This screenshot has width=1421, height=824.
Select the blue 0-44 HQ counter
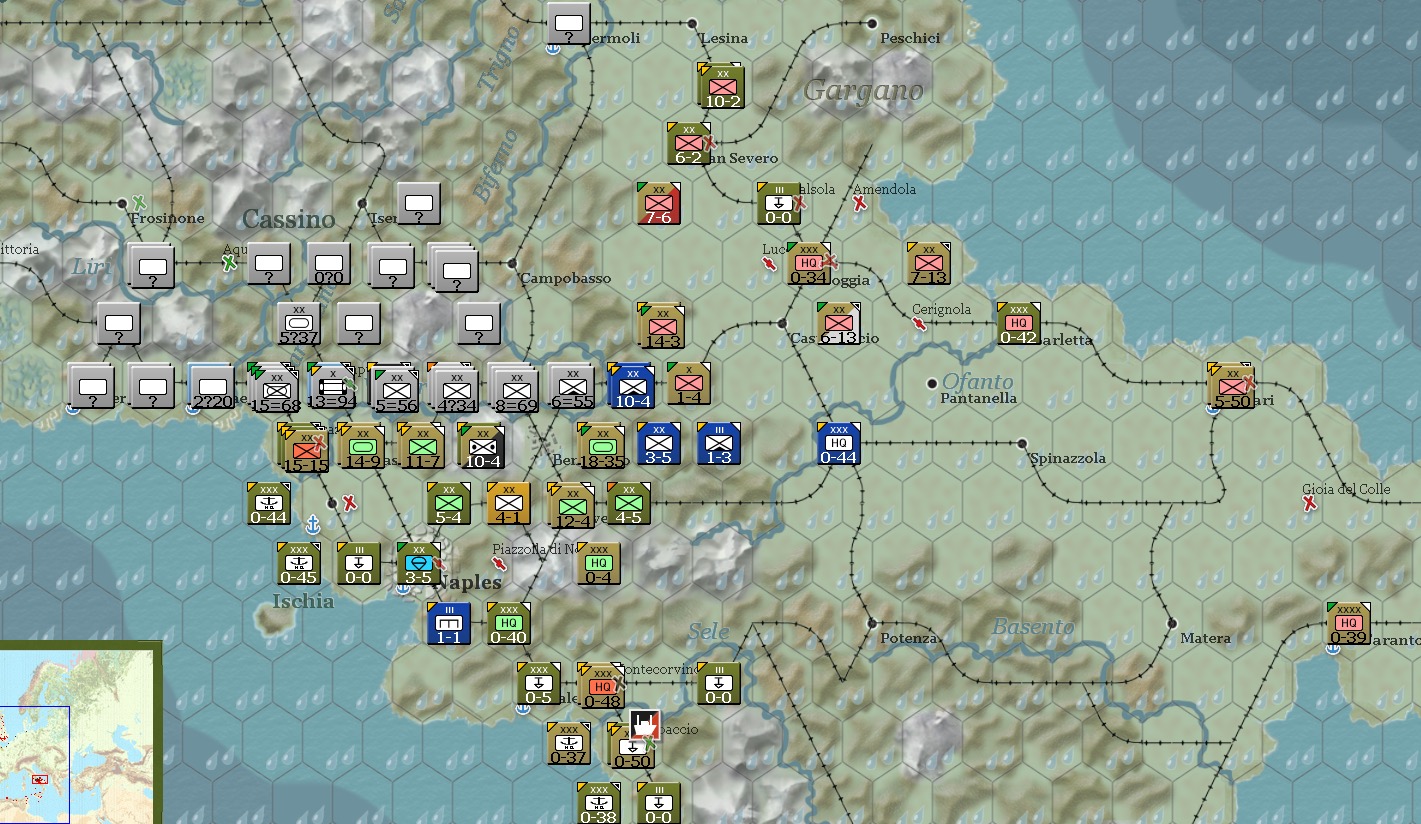pyautogui.click(x=839, y=444)
